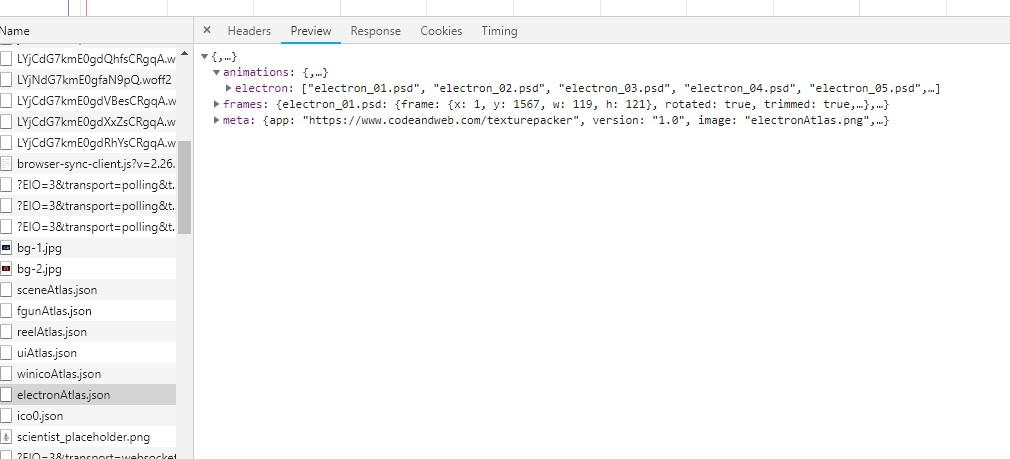The width and height of the screenshot is (1010, 459).
Task: Select LYjCdG7kmE0gdQhfsCRgqA font request
Action: click(x=88, y=59)
